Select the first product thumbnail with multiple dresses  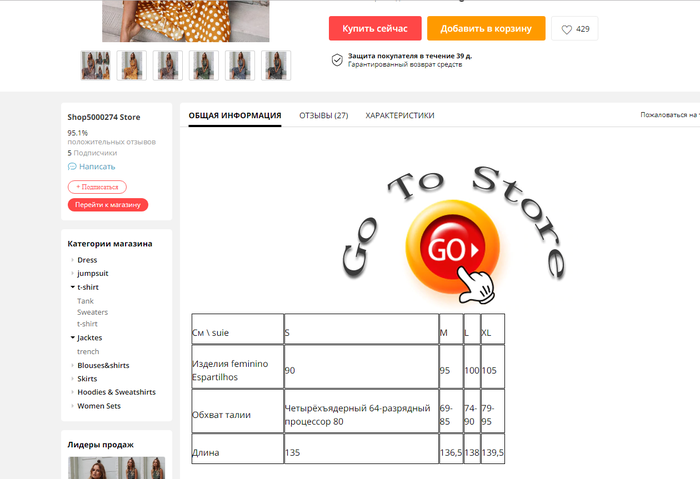pos(96,66)
